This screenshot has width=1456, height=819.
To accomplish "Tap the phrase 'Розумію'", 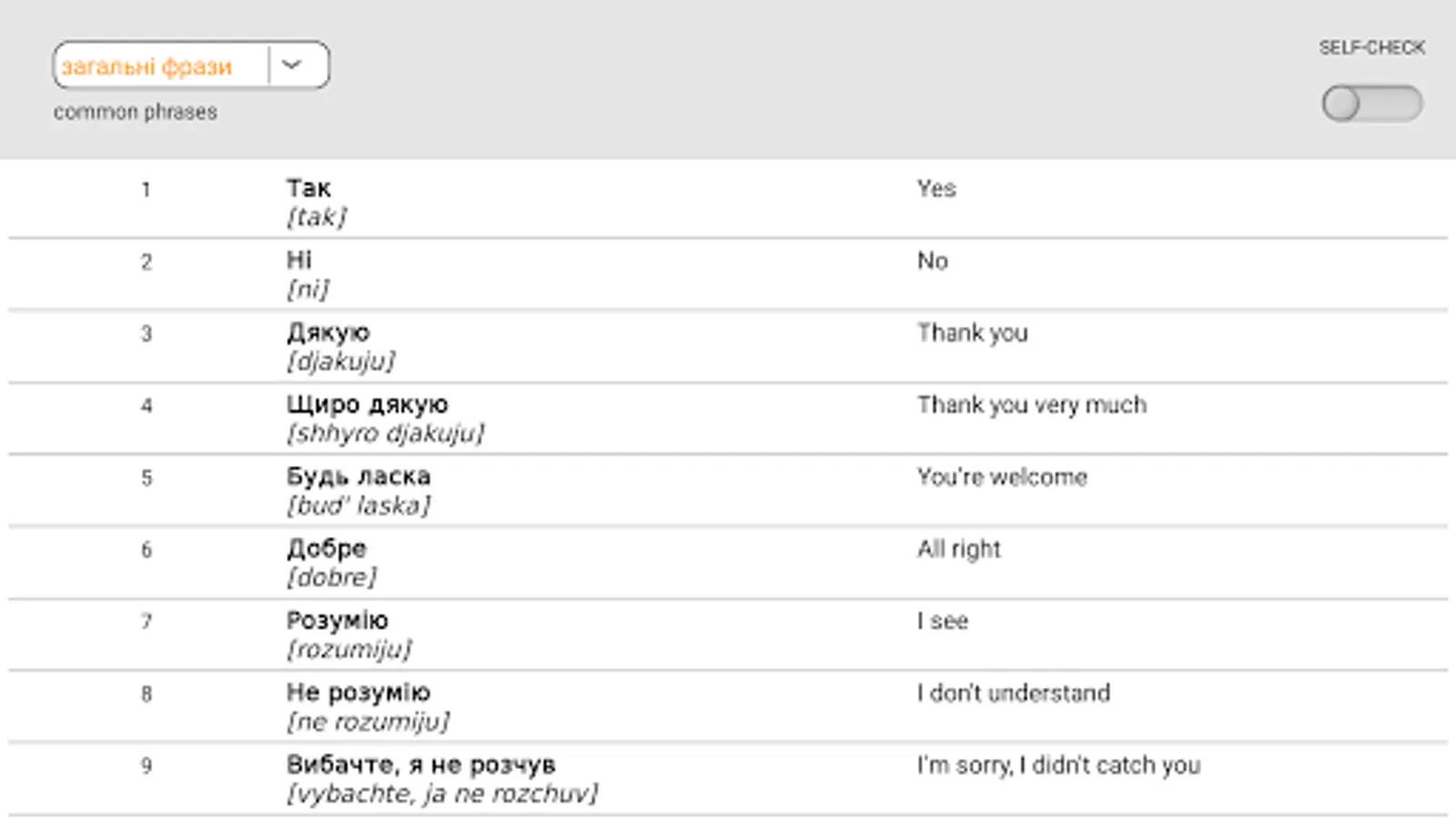I will click(x=337, y=621).
